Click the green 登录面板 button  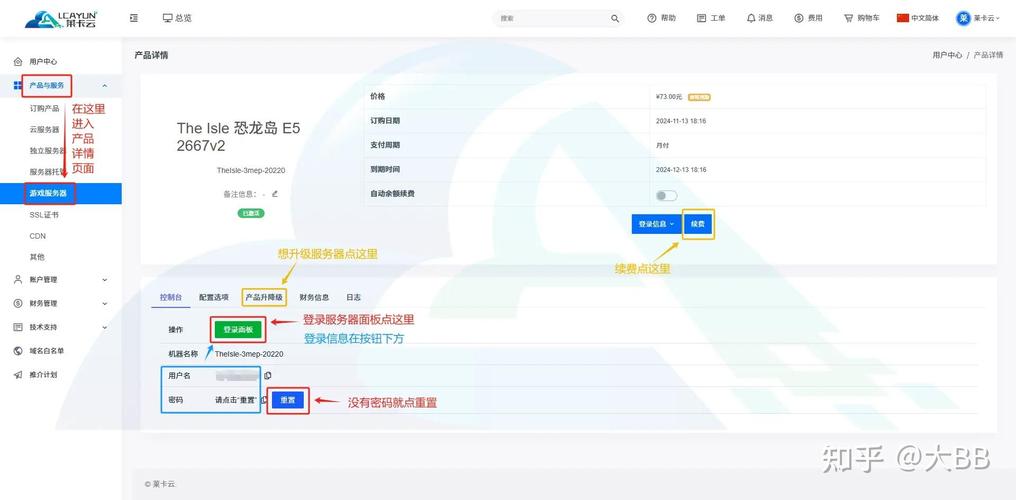pos(238,330)
